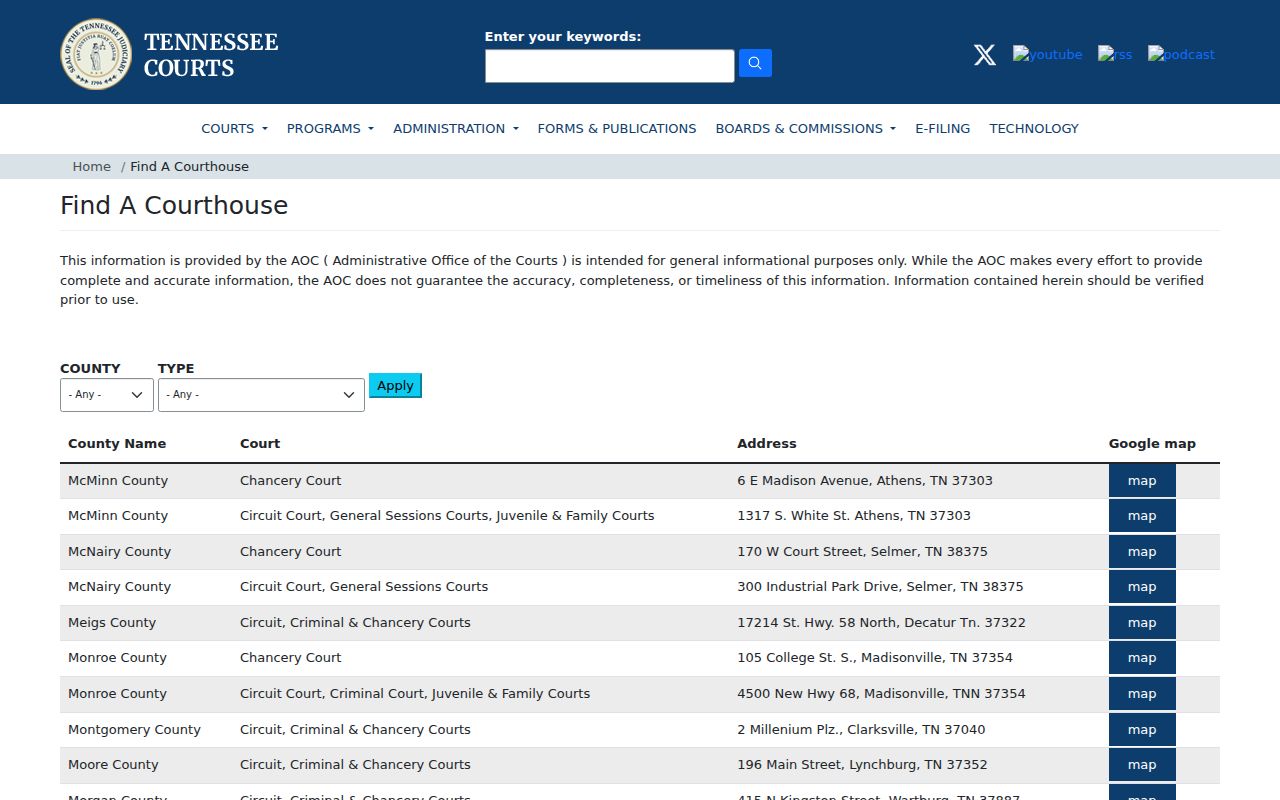Open map for 300 Industrial Park Drive

(x=1142, y=587)
